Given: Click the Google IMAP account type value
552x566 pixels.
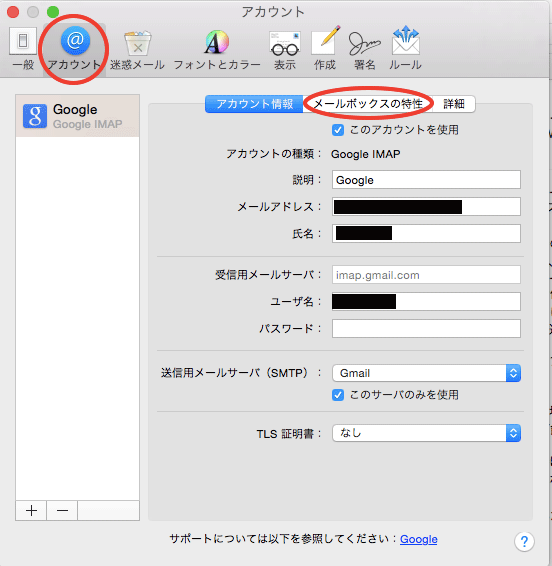Looking at the screenshot, I should pos(365,154).
